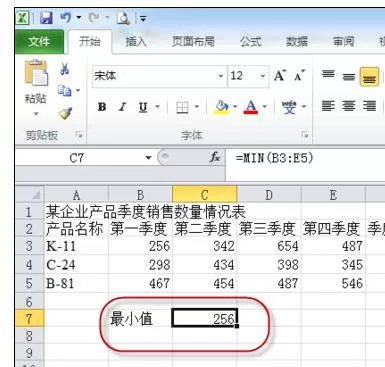Open the 字体 dialog launcher

click(x=304, y=134)
